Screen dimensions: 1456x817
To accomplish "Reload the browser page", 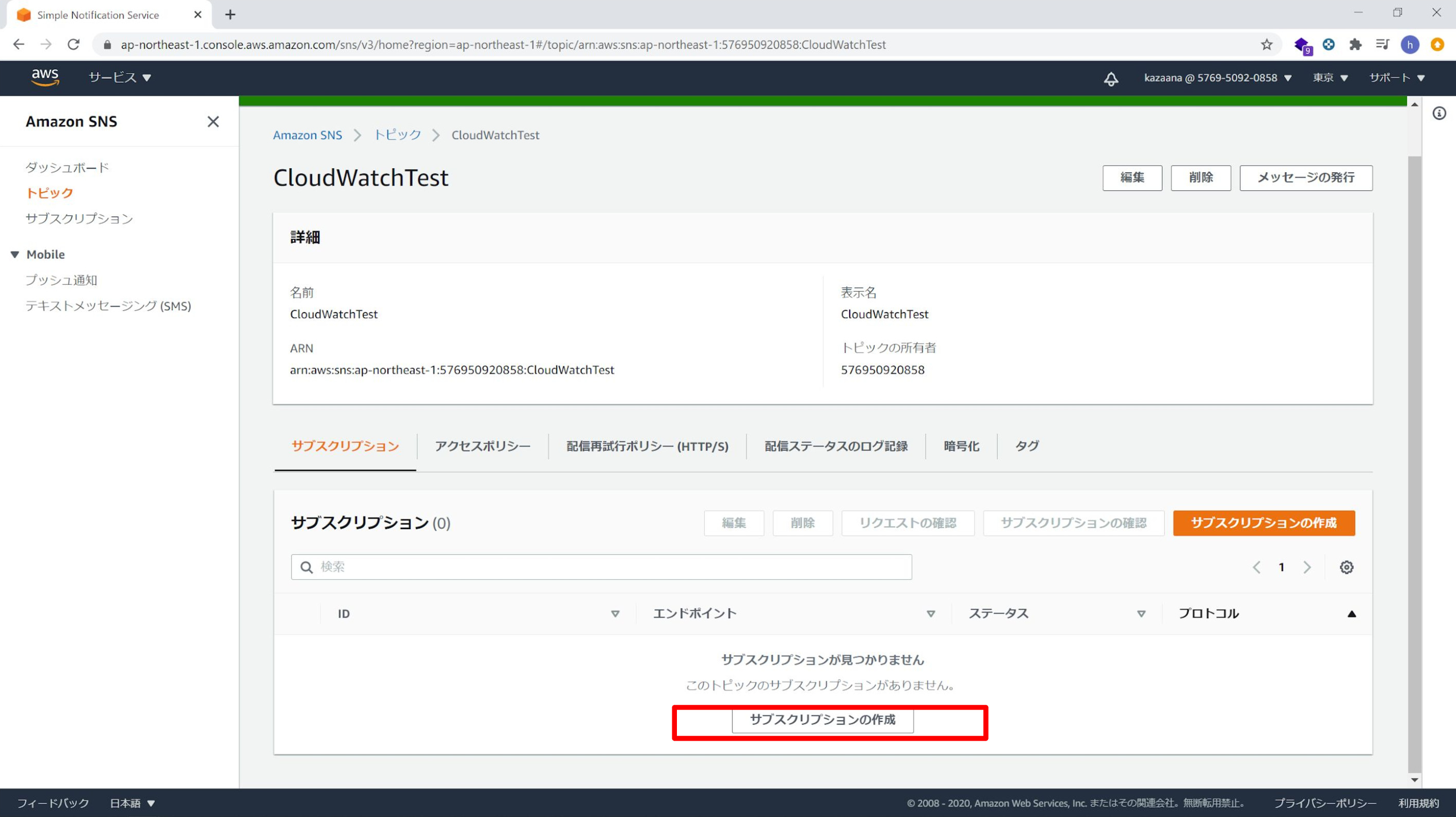I will [x=73, y=45].
